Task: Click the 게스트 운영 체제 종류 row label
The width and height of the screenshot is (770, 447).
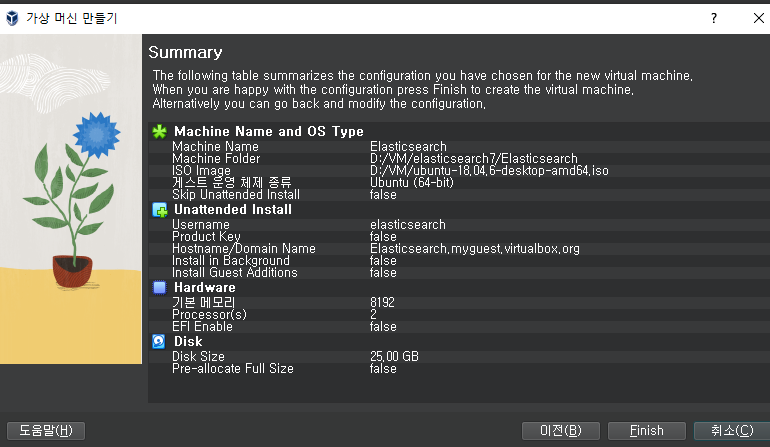Action: point(231,183)
